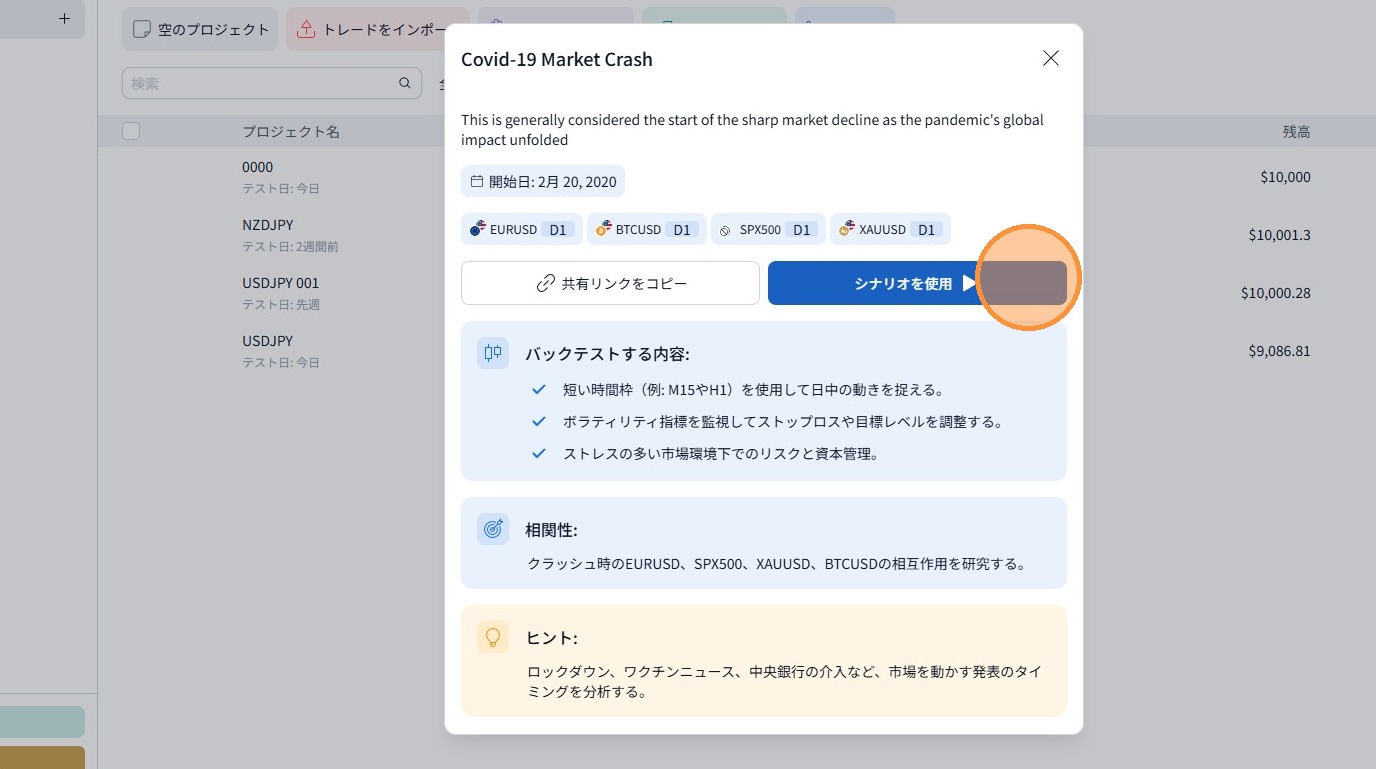1376x769 pixels.
Task: Close the Covid-19 Market Crash dialog
Action: [1050, 59]
